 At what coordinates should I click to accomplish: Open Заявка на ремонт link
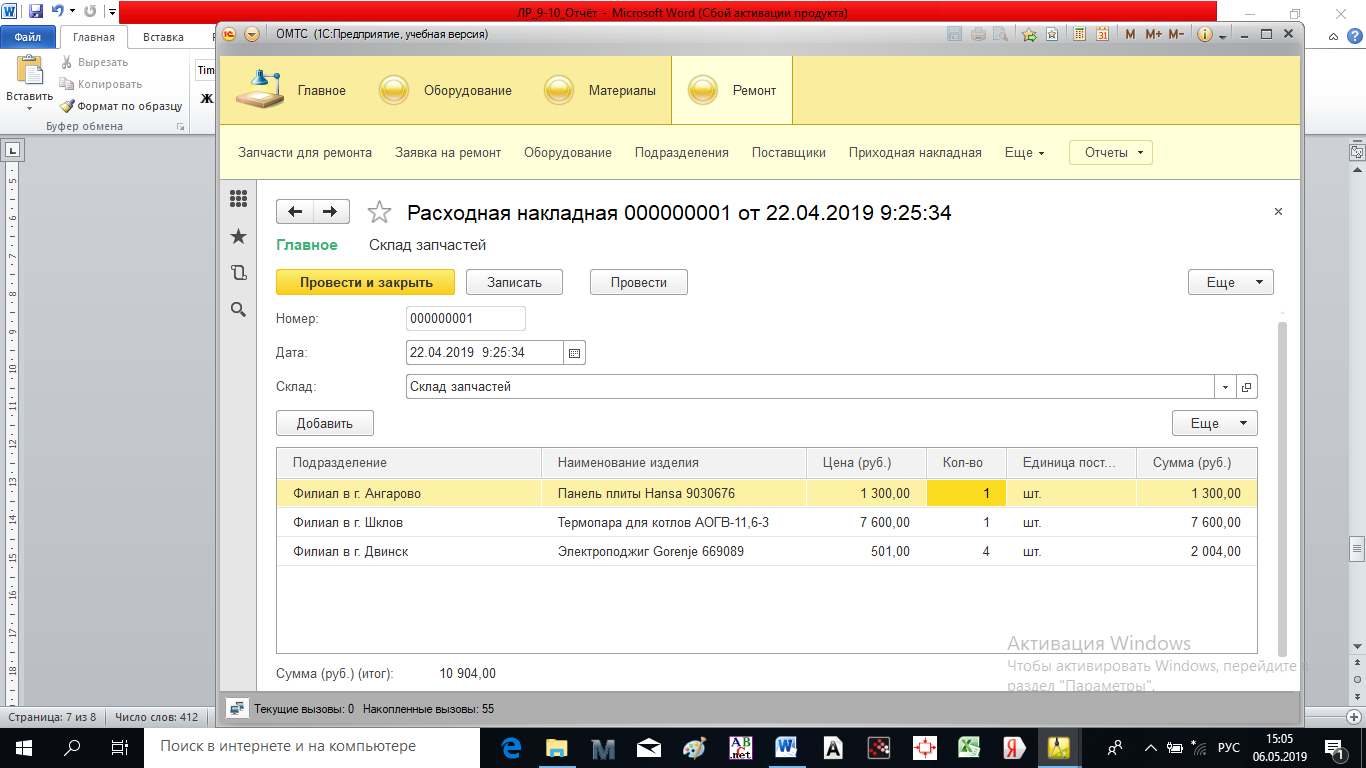coord(448,153)
